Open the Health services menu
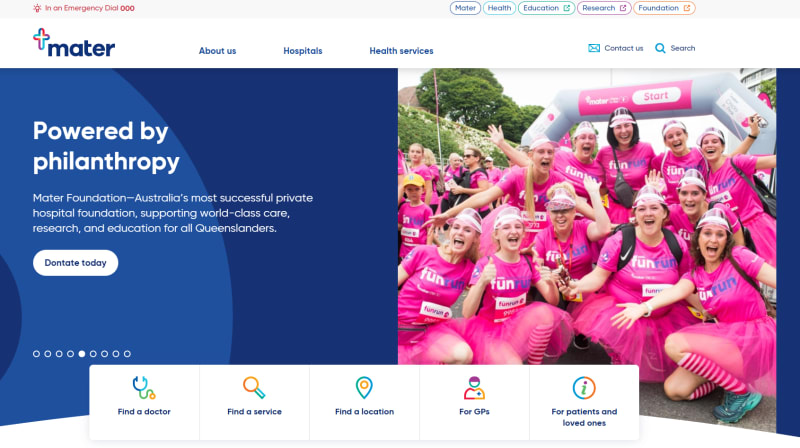This screenshot has height=448, width=800. coord(402,51)
